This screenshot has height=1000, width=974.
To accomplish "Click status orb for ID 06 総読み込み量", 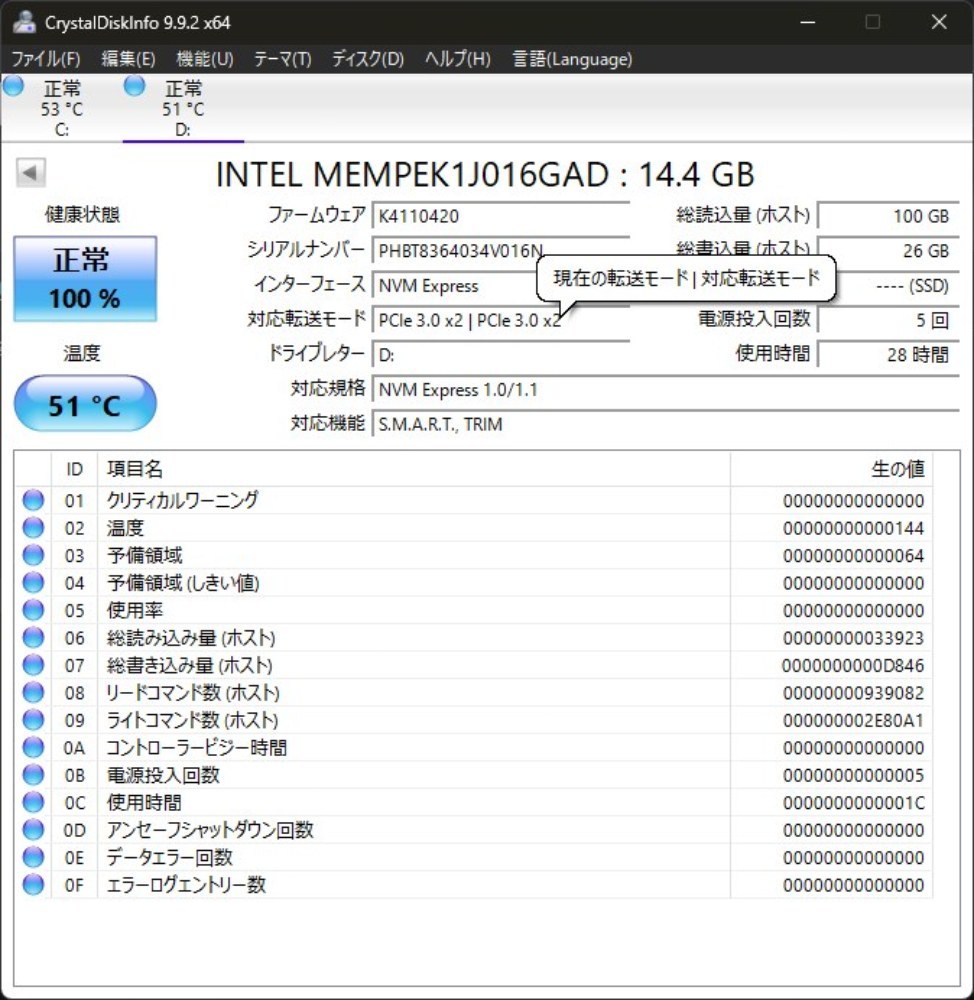I will coord(33,637).
